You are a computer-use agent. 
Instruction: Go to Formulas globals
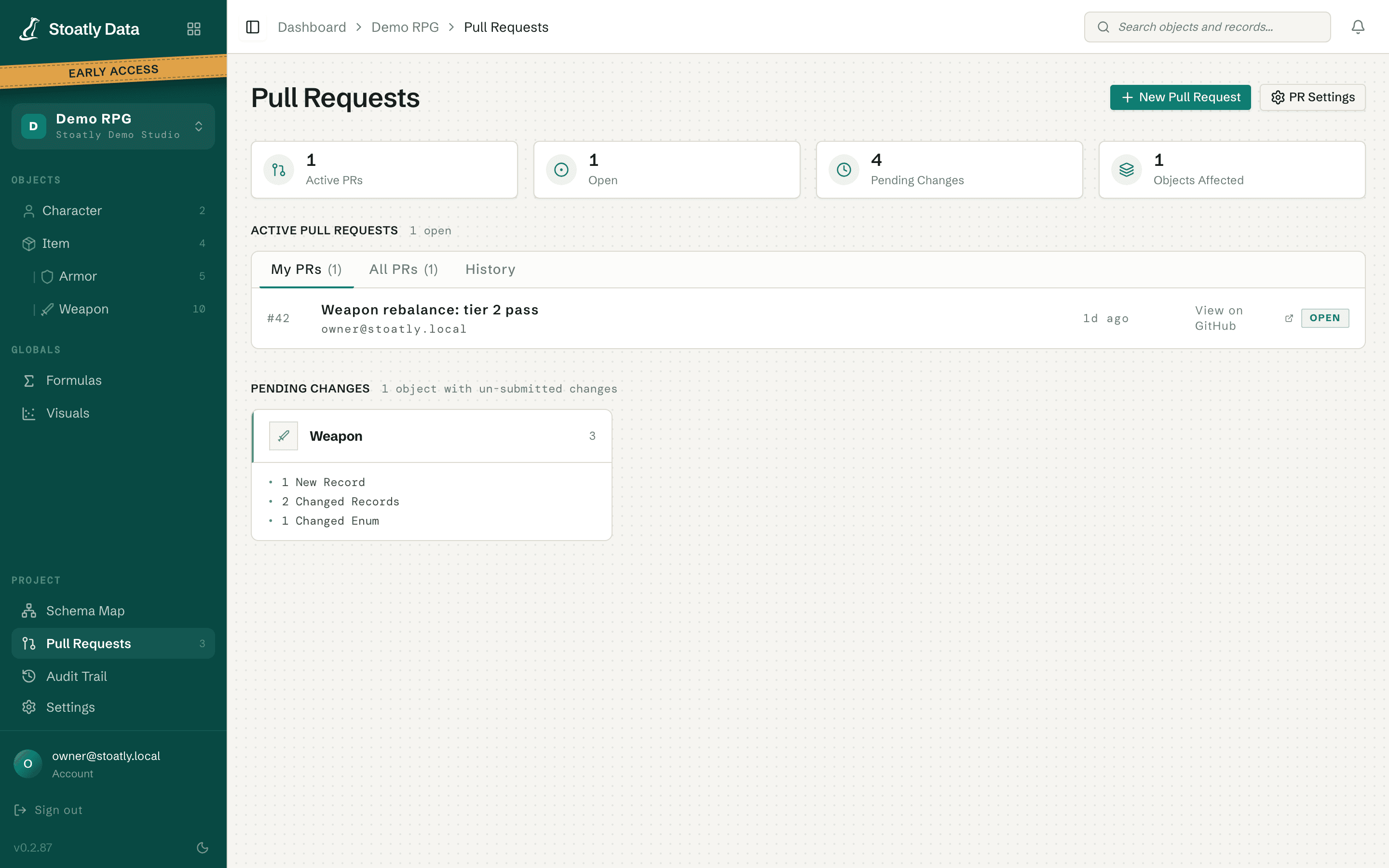(113, 380)
